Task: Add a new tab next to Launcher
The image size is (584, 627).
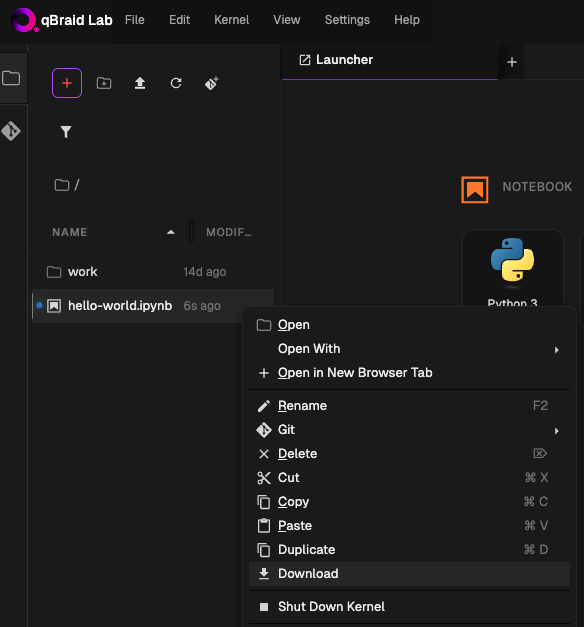Action: pyautogui.click(x=512, y=62)
